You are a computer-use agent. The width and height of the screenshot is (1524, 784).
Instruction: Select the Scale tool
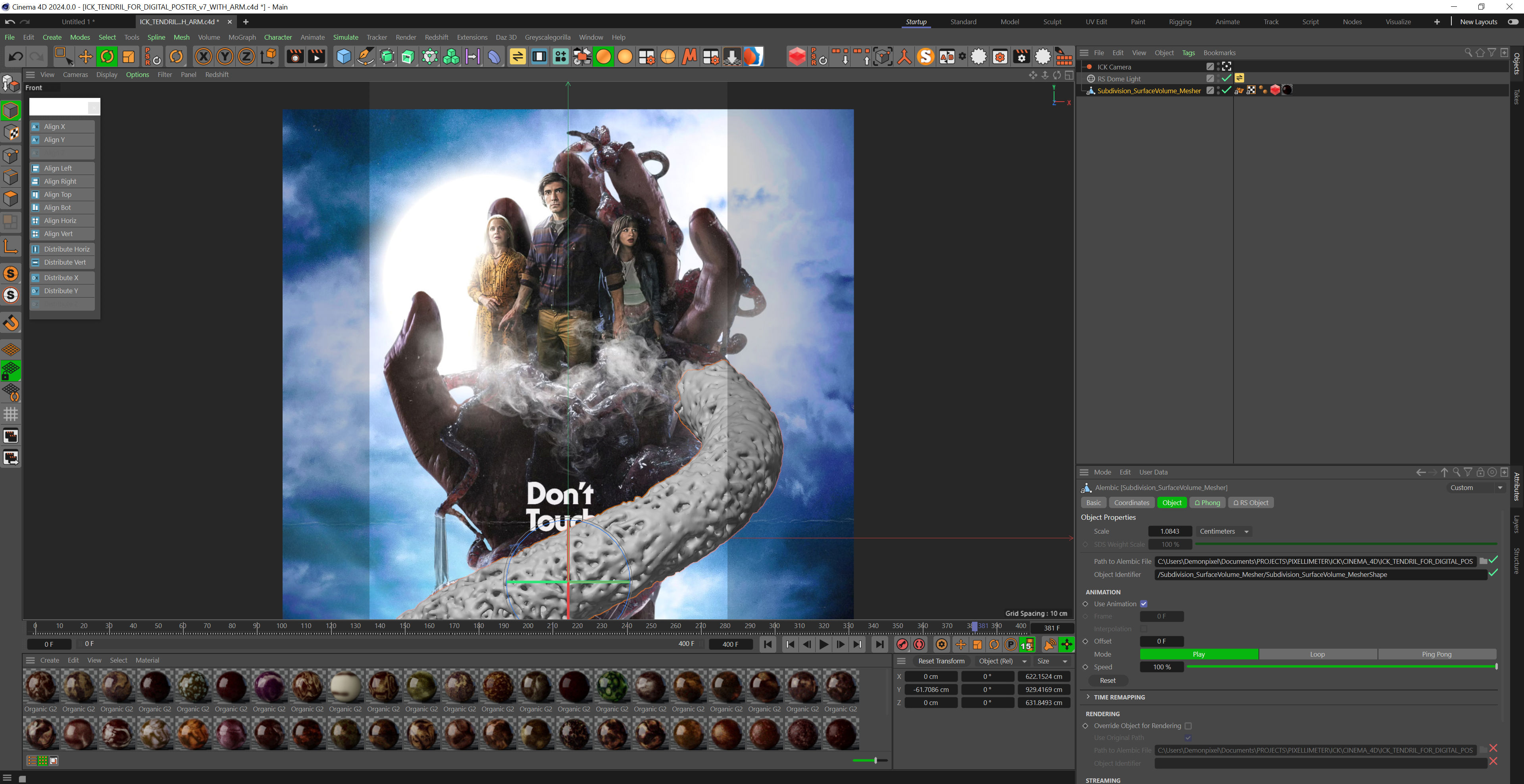click(x=128, y=57)
